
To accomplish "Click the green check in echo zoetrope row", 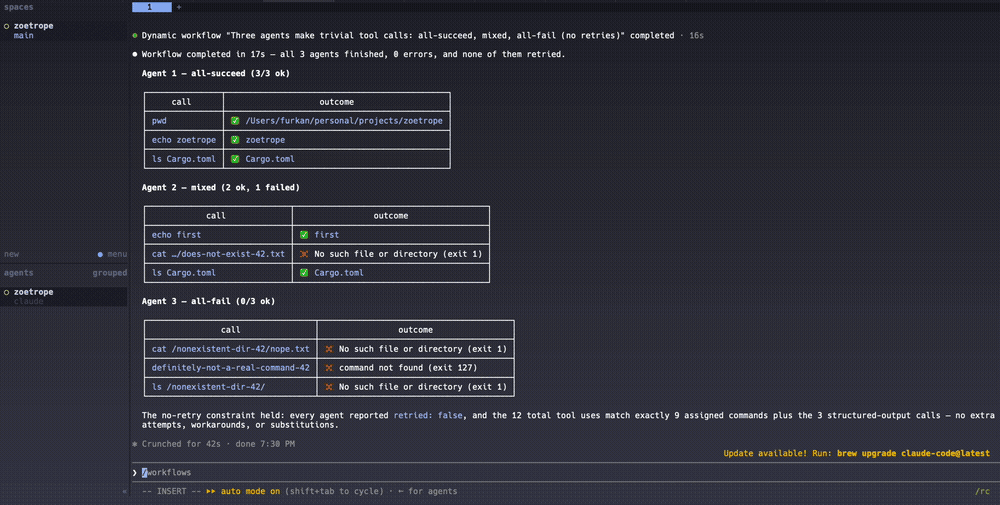I will (x=235, y=140).
